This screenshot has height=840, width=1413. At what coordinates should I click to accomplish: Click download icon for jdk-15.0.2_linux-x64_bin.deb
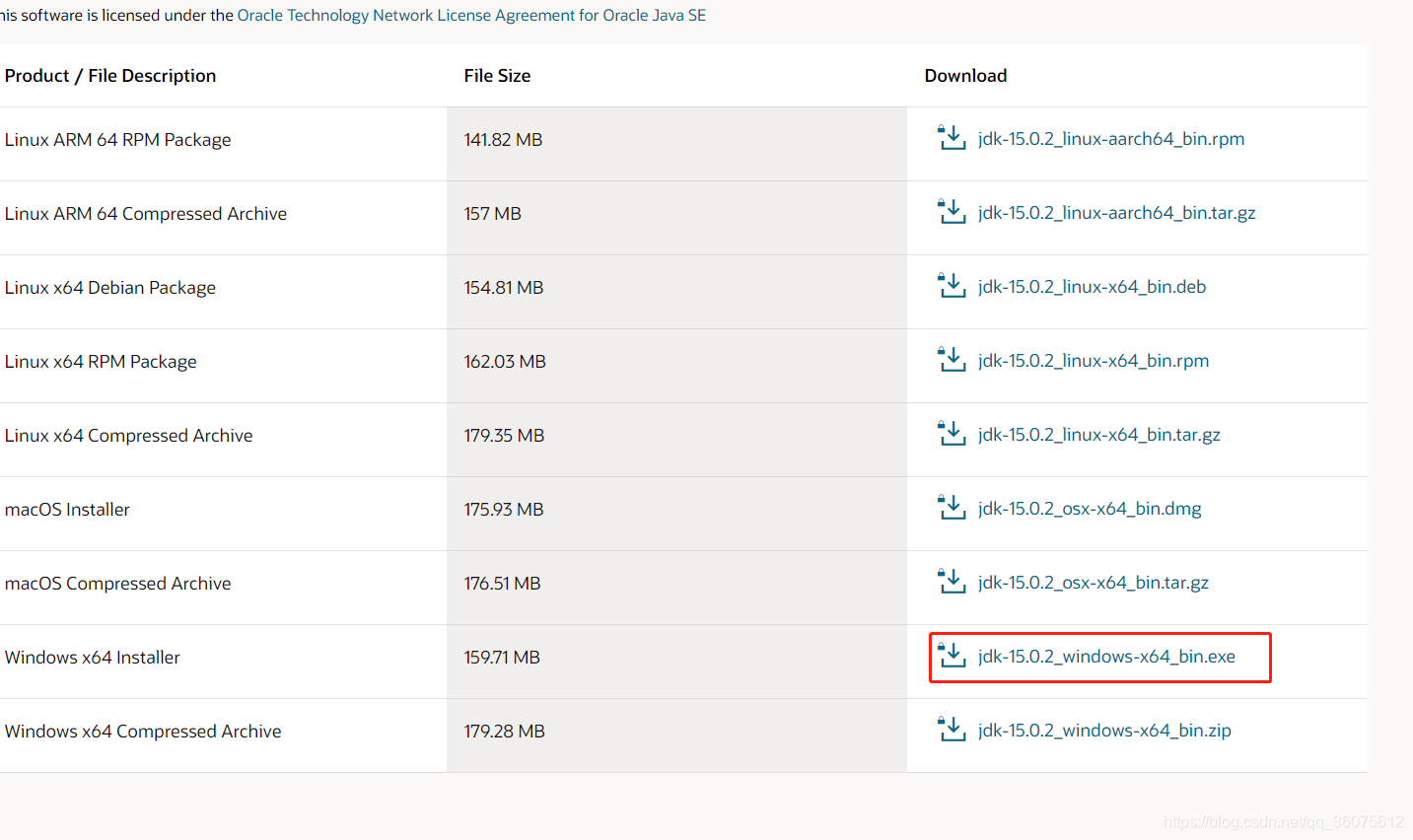952,286
